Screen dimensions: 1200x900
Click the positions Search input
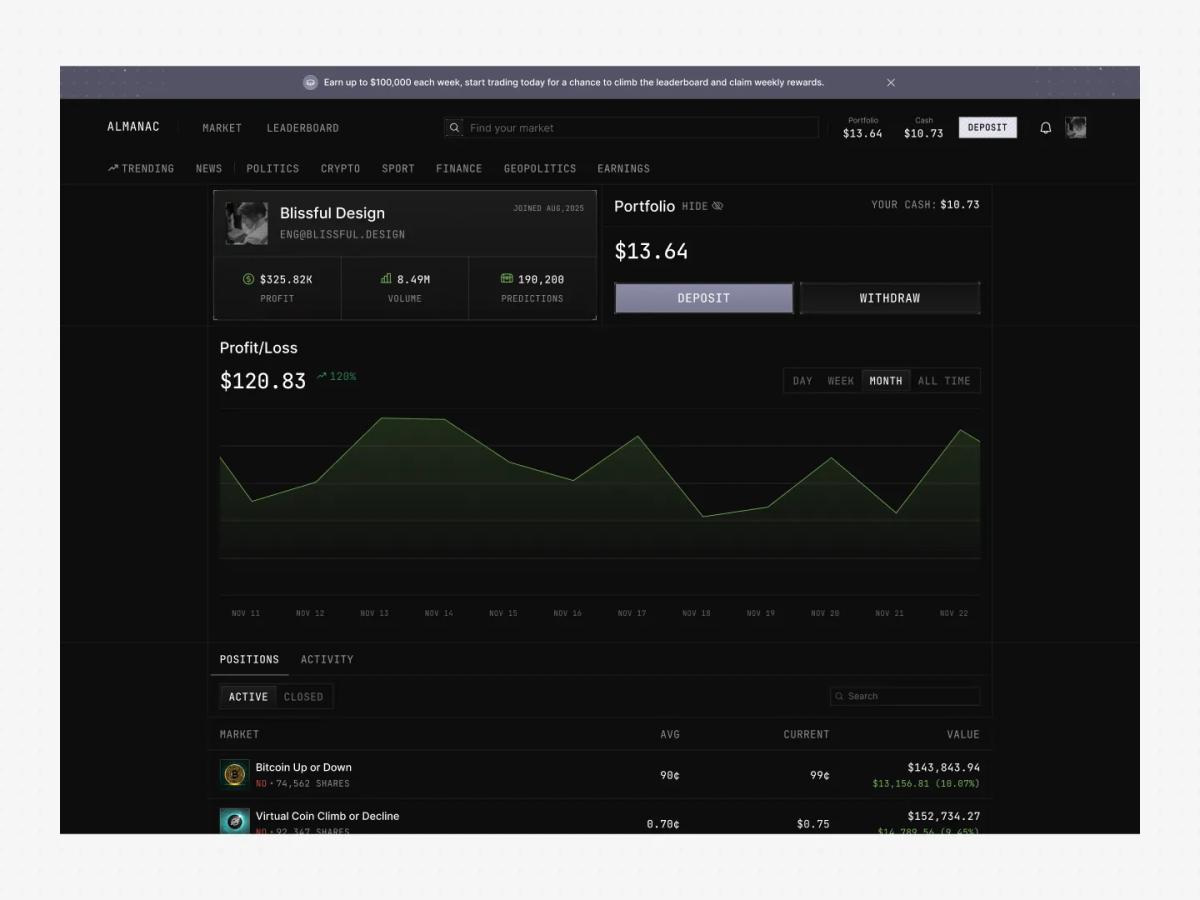pos(906,696)
